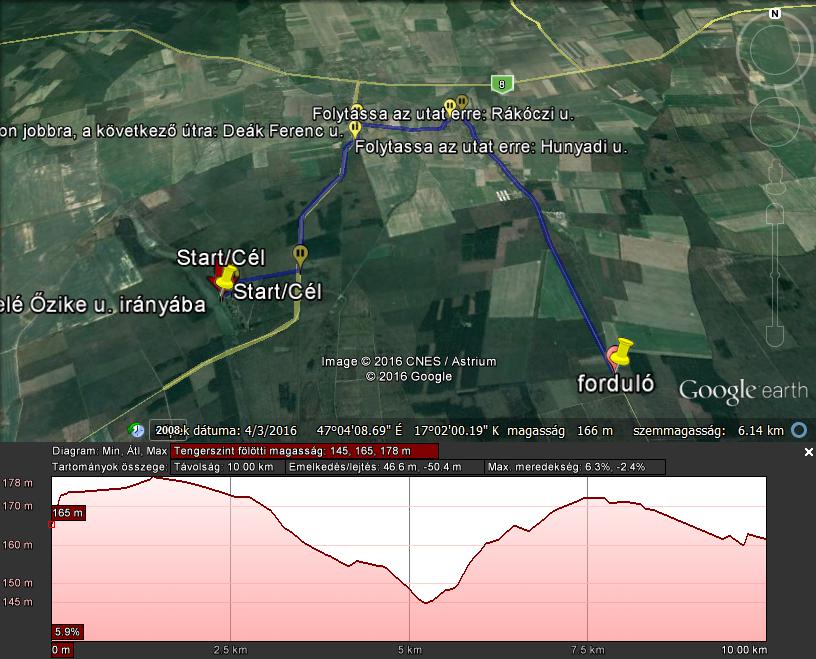The image size is (816, 659).
Task: Click the Emelkedés/lejtés summary field
Action: pos(383,467)
